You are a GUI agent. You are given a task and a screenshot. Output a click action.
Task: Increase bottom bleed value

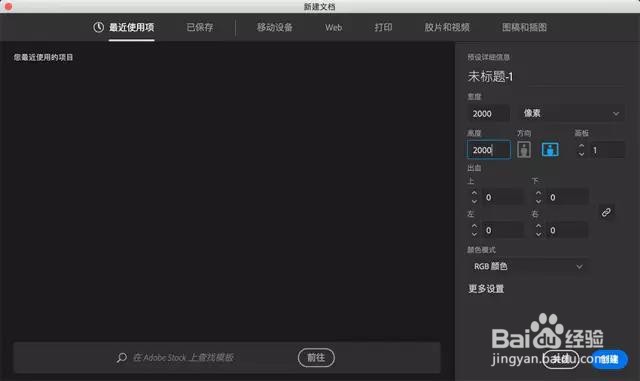click(538, 193)
